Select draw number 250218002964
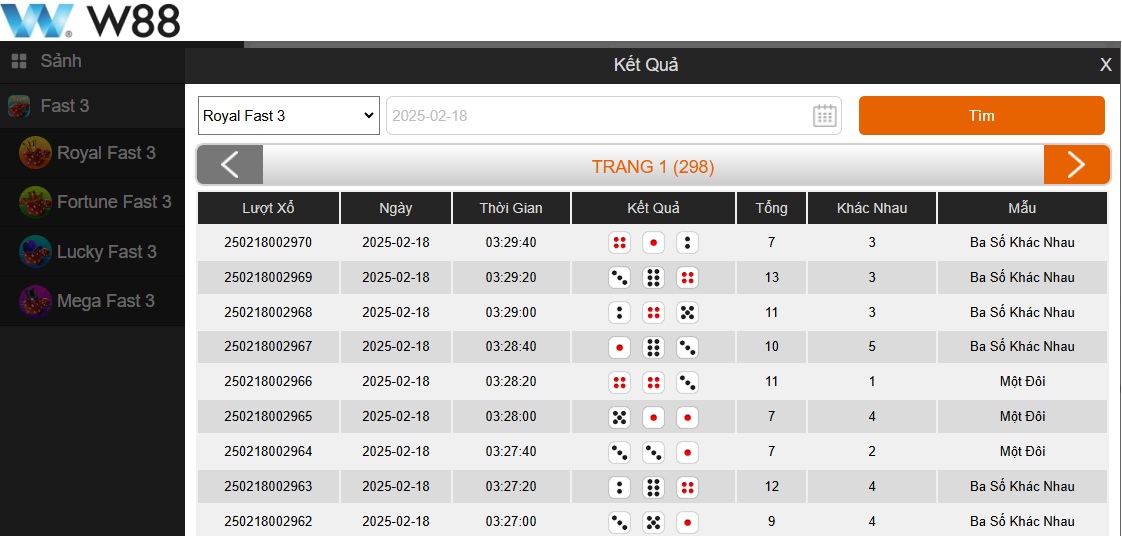The image size is (1122, 536). [x=268, y=452]
